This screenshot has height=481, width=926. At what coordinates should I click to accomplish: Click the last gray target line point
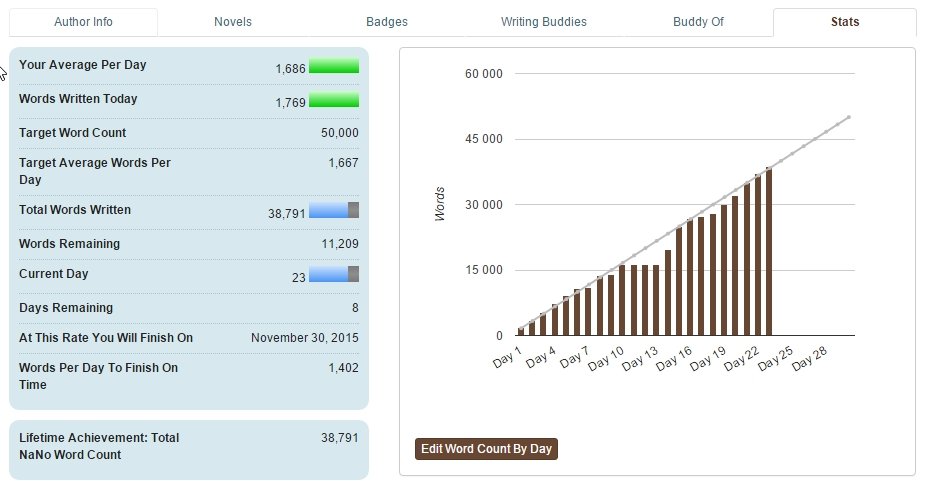849,117
